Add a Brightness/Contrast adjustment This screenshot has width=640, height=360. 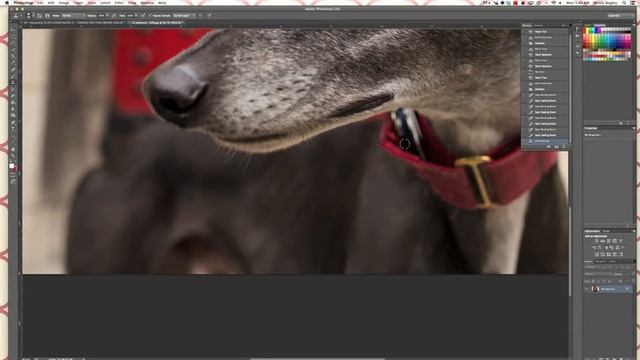pos(597,241)
